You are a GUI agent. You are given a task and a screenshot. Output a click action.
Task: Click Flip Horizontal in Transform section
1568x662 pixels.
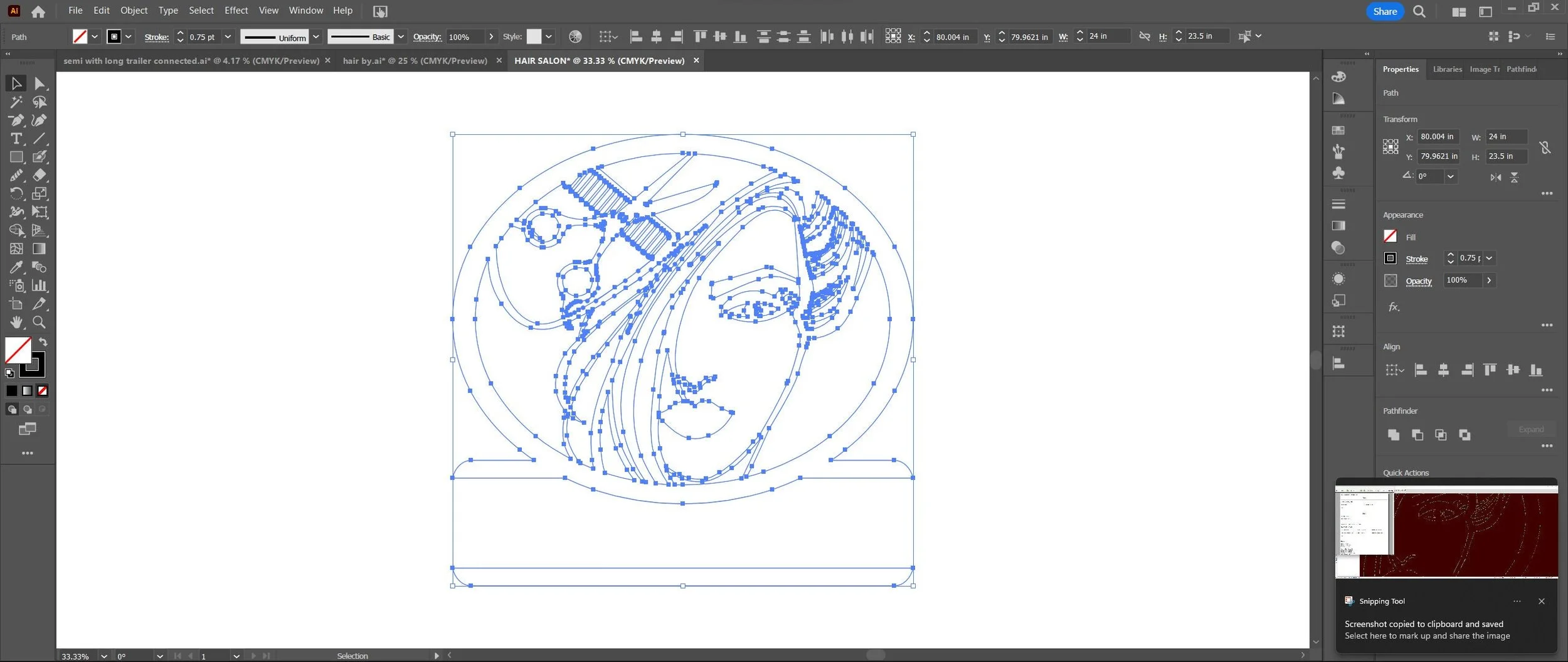[1496, 178]
